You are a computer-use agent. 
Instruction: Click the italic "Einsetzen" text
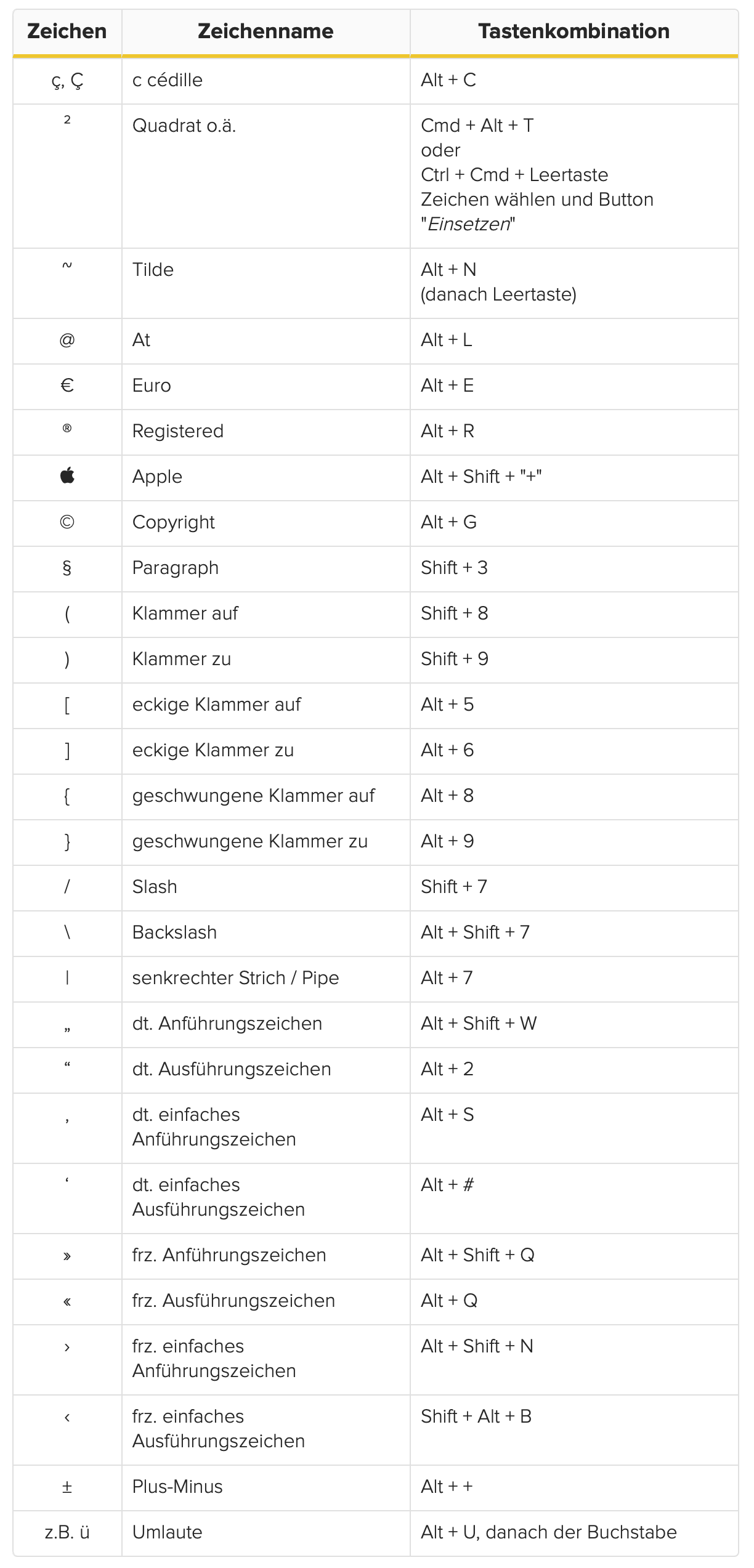[x=469, y=224]
